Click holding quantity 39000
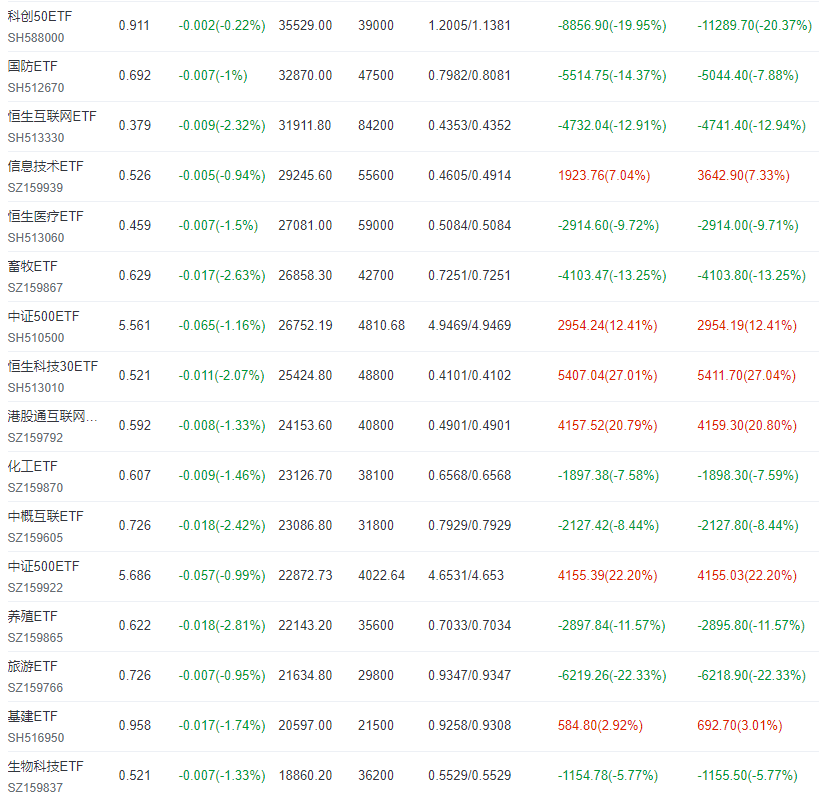This screenshot has height=800, width=819. tap(376, 26)
